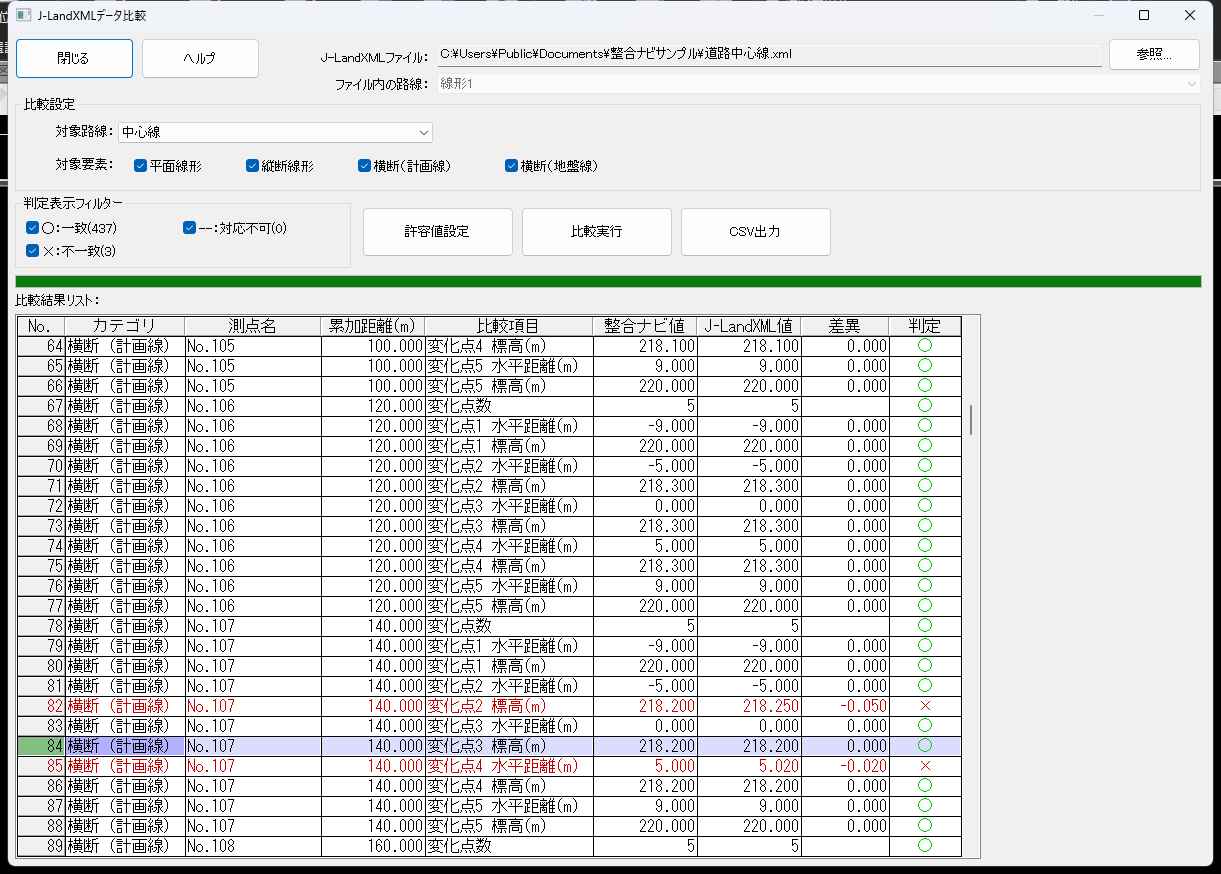
Task: Click the 参照... browse button
Action: pyautogui.click(x=1154, y=54)
